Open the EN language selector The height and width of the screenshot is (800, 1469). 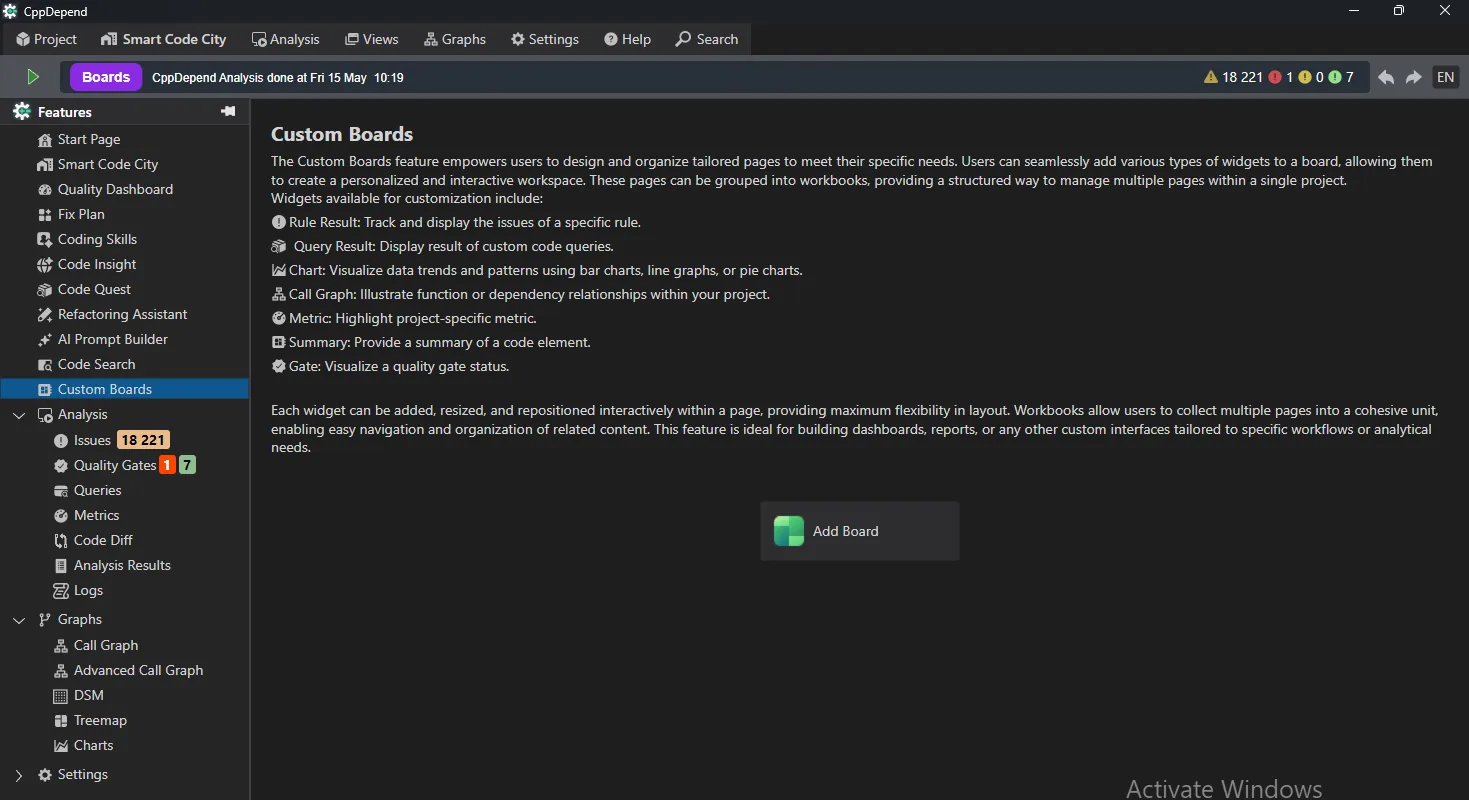click(x=1446, y=77)
